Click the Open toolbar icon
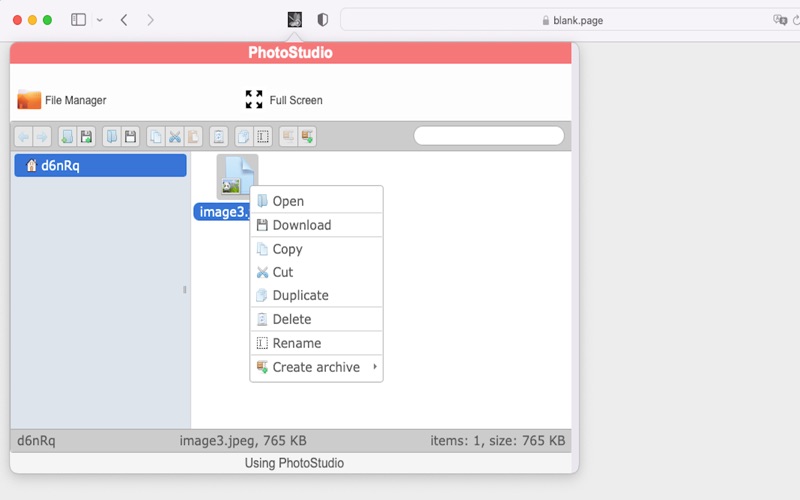The image size is (800, 500). [112, 137]
